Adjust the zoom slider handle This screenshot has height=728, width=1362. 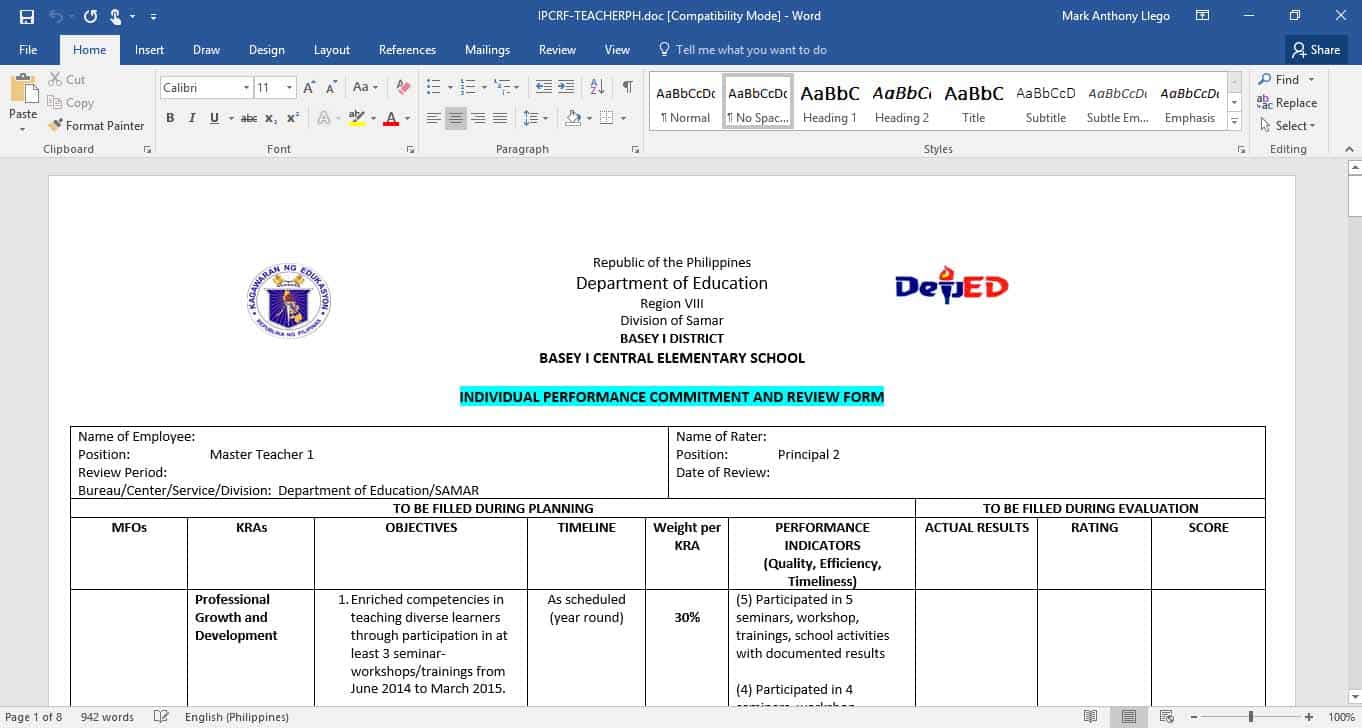[1250, 717]
